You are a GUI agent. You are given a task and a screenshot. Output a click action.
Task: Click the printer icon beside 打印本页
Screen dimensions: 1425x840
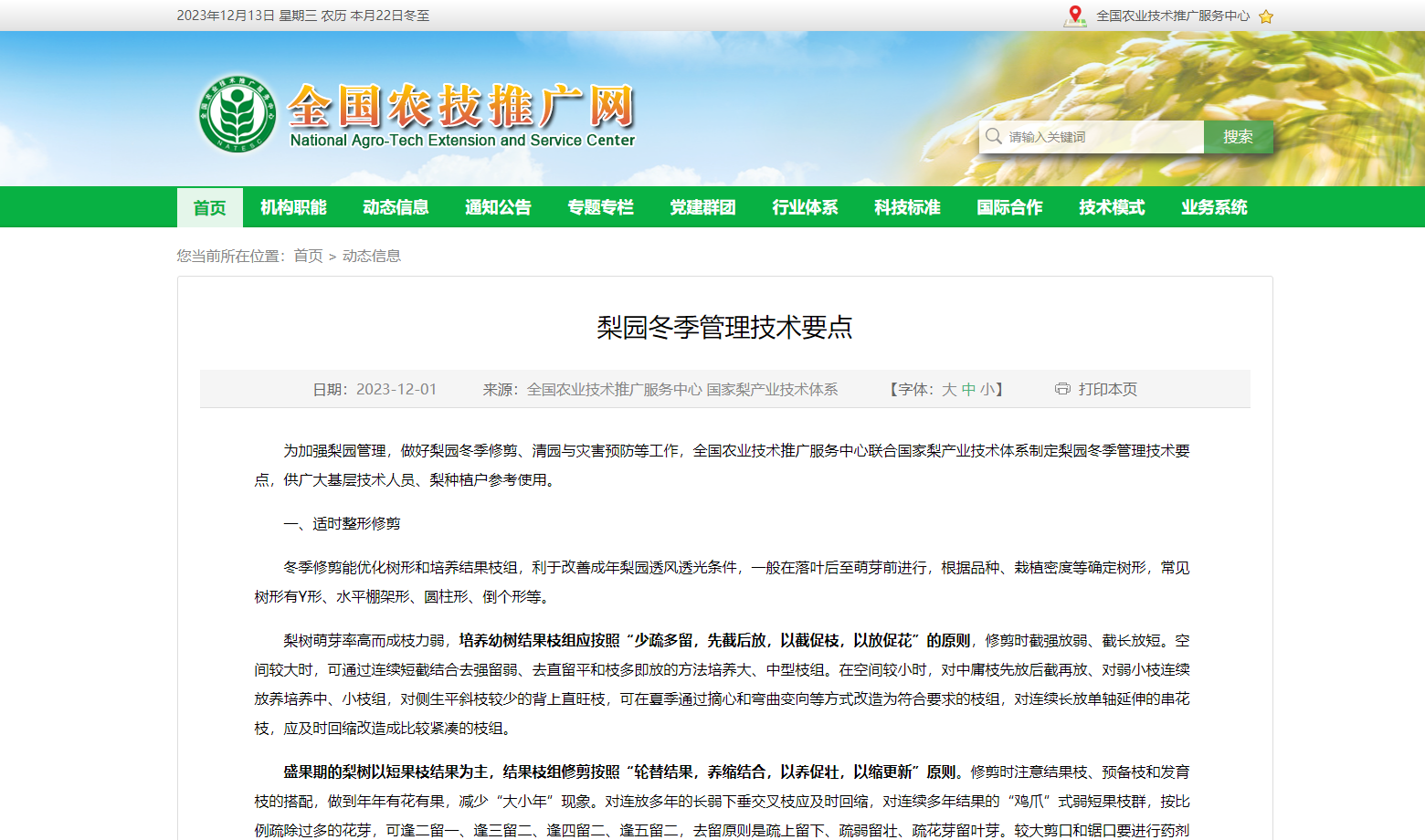(1061, 388)
